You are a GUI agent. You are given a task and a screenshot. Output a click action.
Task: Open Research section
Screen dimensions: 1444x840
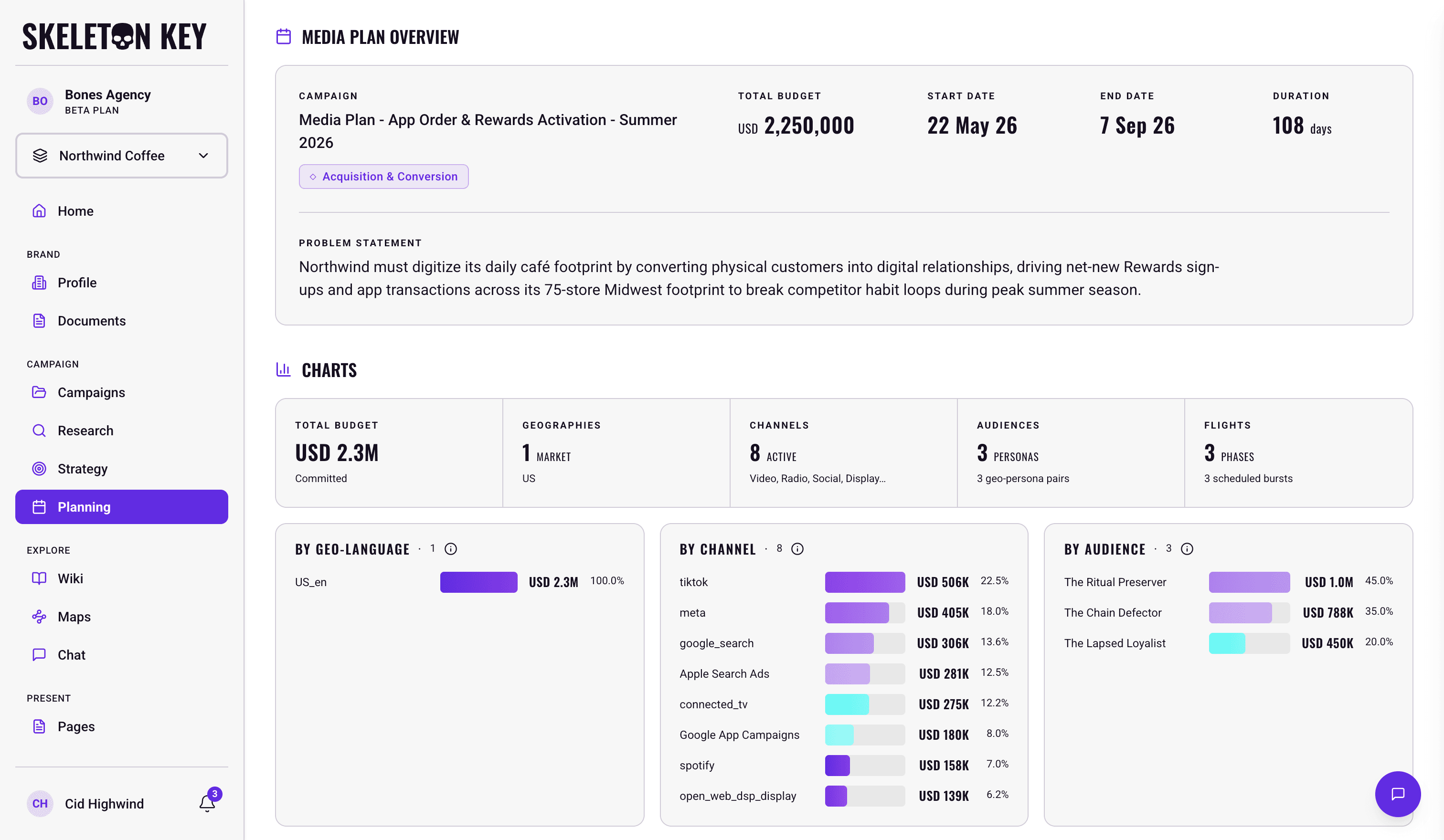pyautogui.click(x=121, y=430)
